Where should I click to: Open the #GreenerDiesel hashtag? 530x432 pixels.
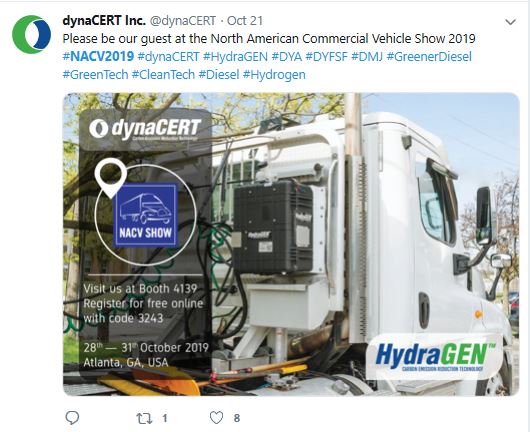click(x=429, y=56)
